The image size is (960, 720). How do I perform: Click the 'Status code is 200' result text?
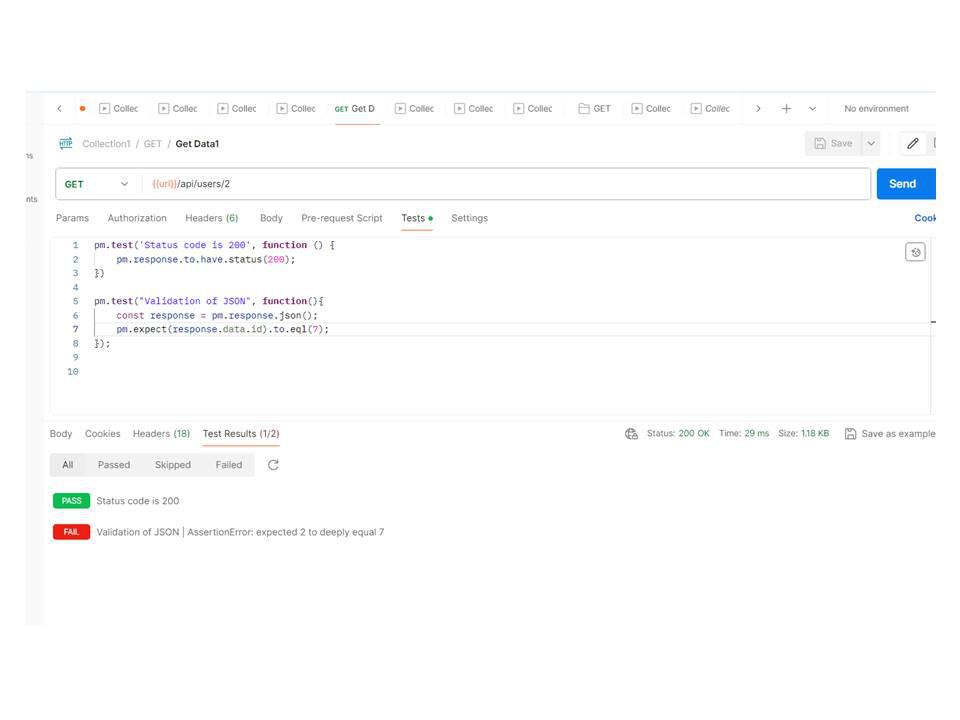[x=138, y=501]
